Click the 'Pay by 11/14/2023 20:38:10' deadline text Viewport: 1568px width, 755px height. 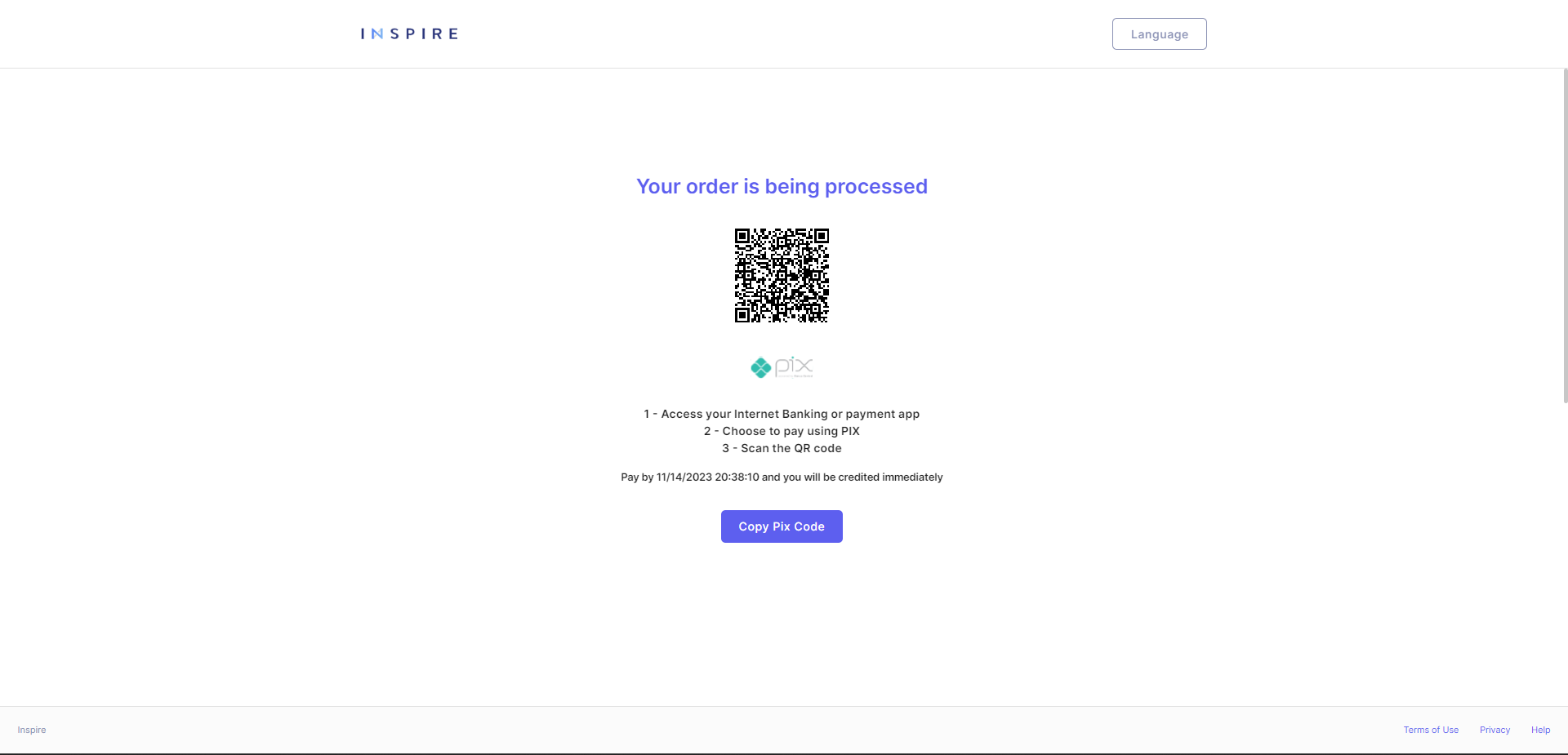click(x=782, y=477)
